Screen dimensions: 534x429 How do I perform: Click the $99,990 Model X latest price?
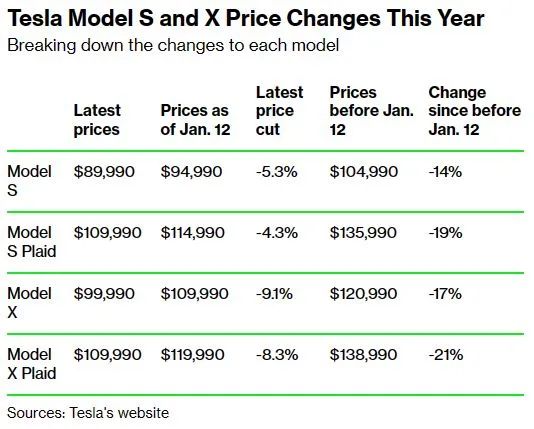[x=104, y=293]
